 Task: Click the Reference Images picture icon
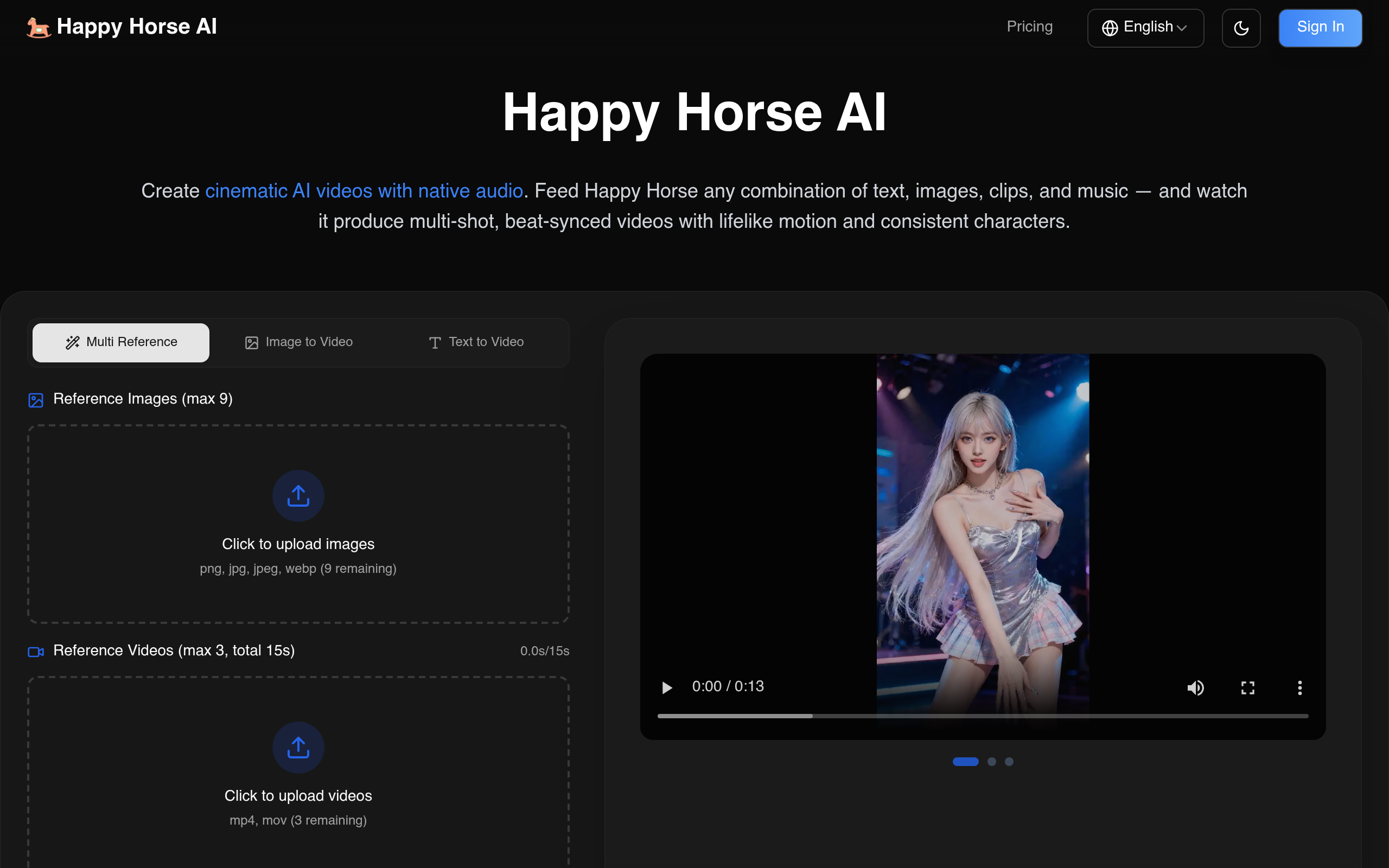point(36,400)
